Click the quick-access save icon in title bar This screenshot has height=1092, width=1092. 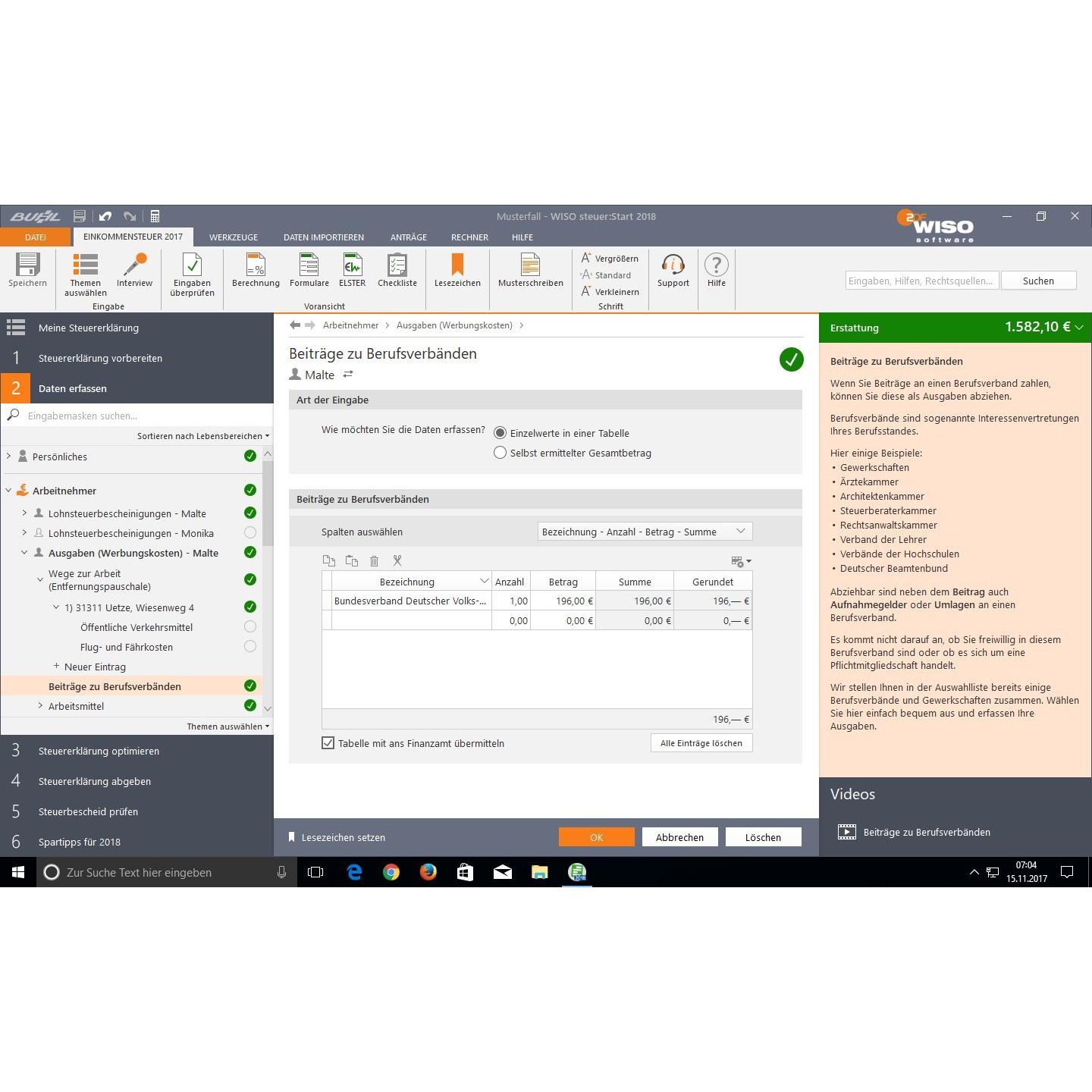(80, 216)
